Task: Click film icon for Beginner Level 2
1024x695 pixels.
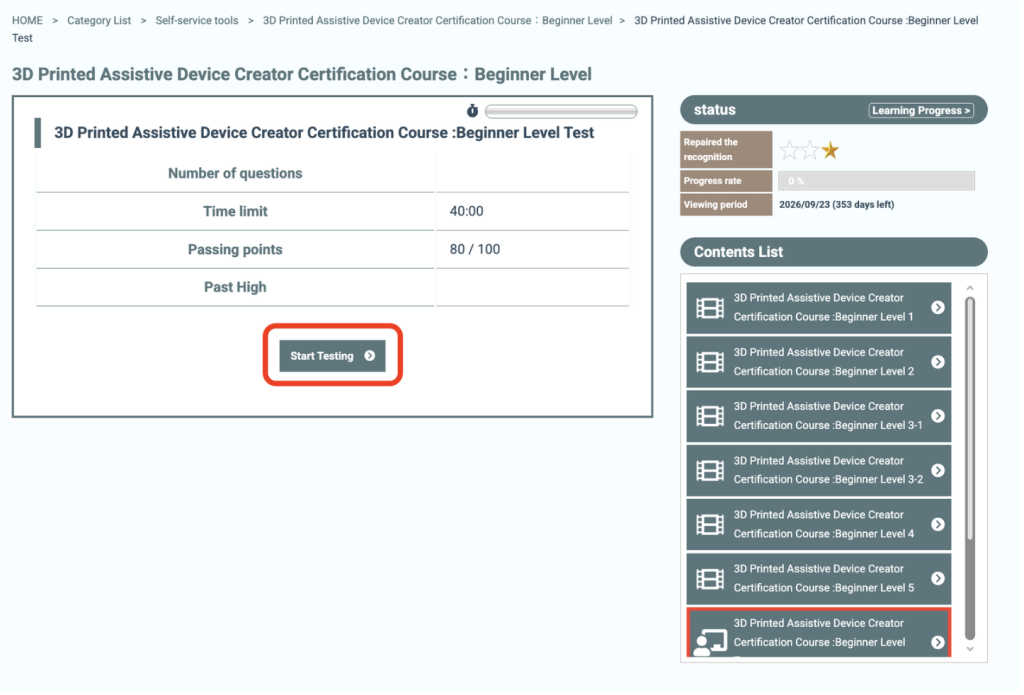Action: [710, 361]
